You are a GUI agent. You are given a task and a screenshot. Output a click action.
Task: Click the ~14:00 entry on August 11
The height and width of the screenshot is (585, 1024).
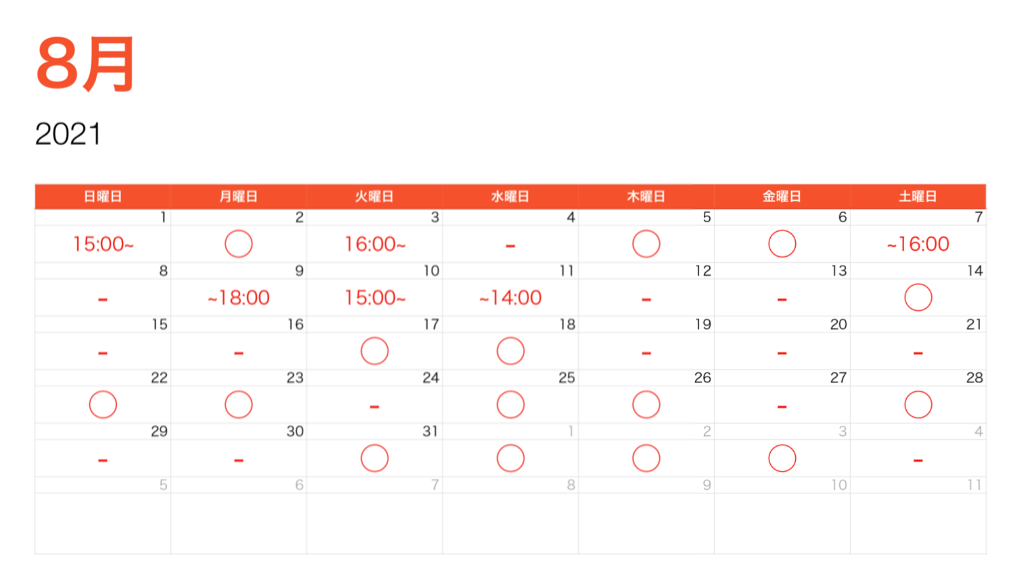tap(510, 297)
